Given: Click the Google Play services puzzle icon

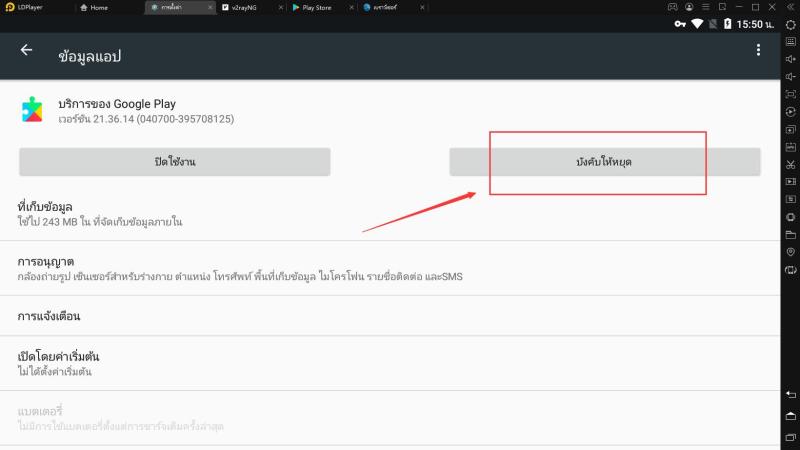Looking at the screenshot, I should pos(33,109).
